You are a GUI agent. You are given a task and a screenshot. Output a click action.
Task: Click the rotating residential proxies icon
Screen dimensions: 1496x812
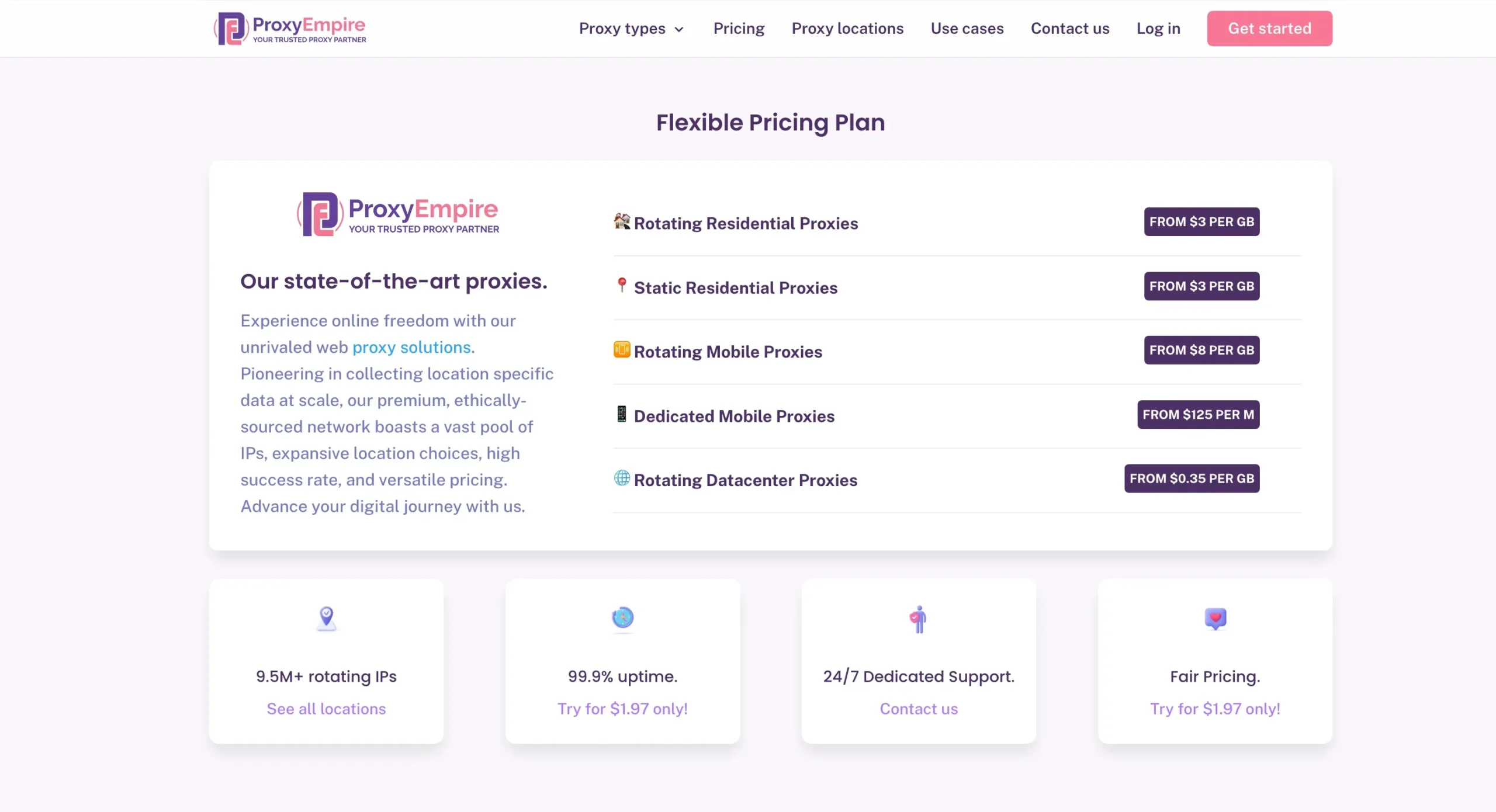621,221
